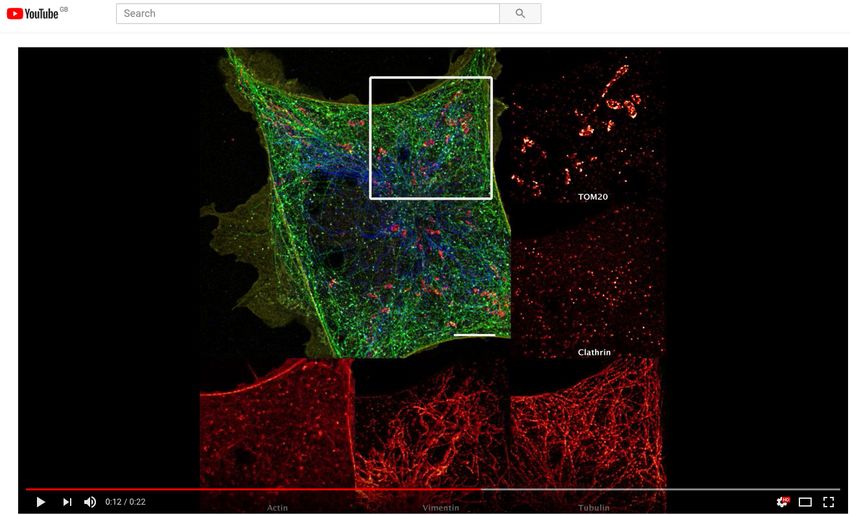Play the video
The image size is (850, 515).
pos(41,502)
